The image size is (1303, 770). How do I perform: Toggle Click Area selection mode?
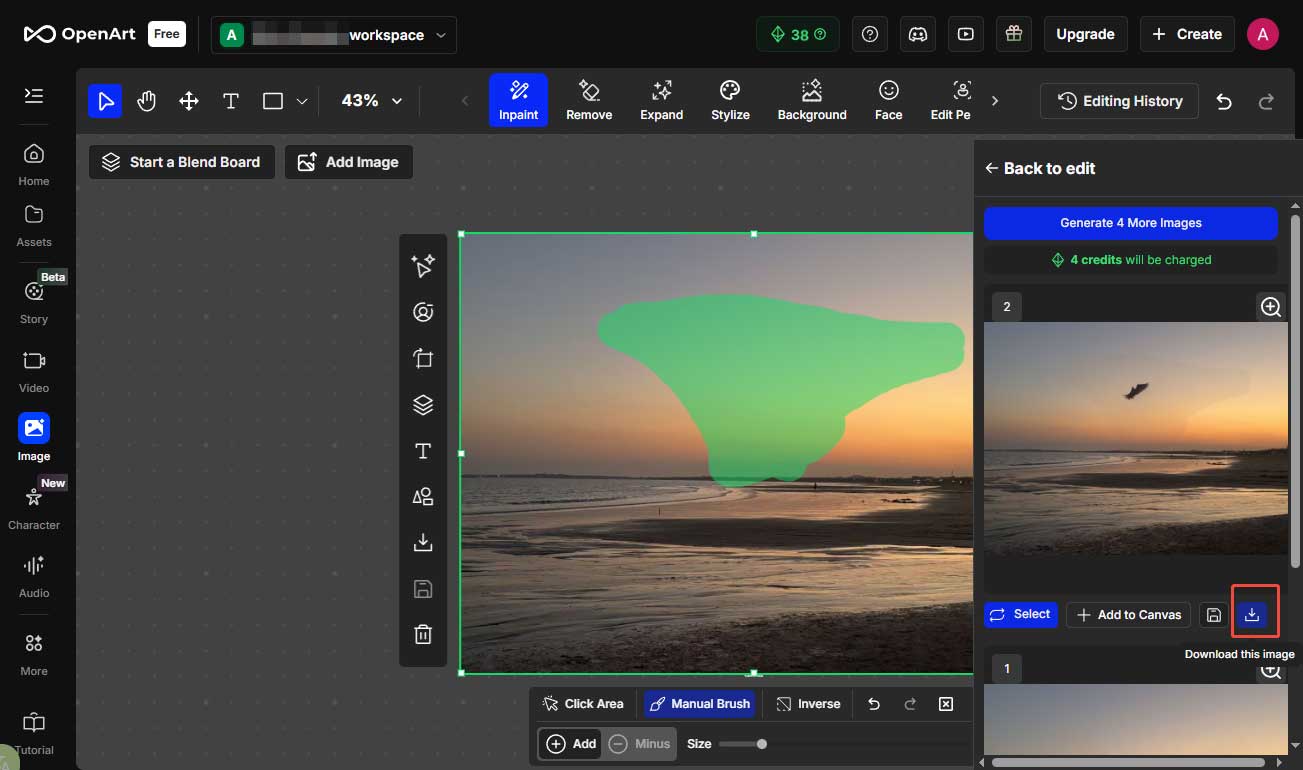(x=583, y=703)
